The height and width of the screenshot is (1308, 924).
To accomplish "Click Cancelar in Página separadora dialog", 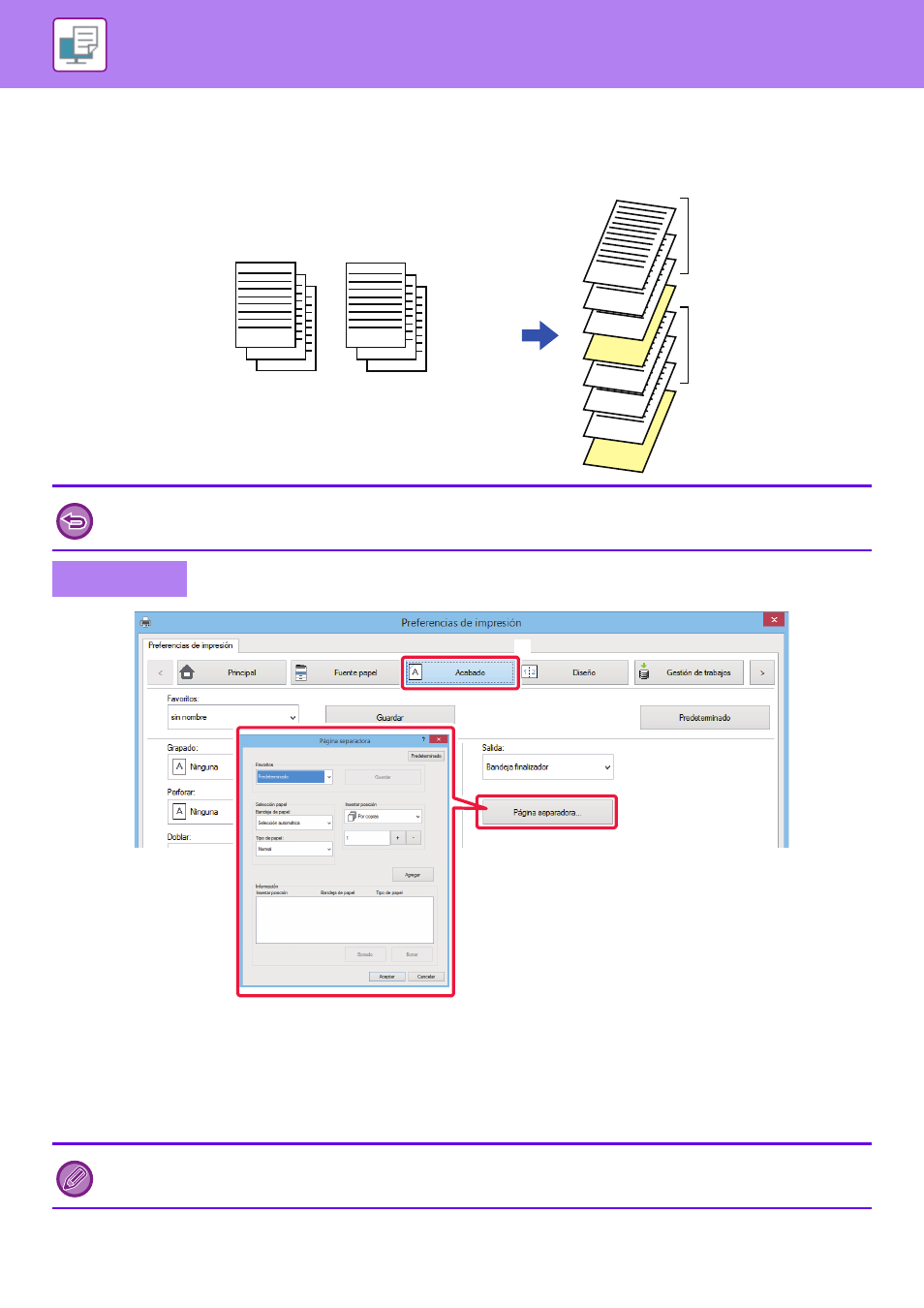I will click(x=426, y=977).
